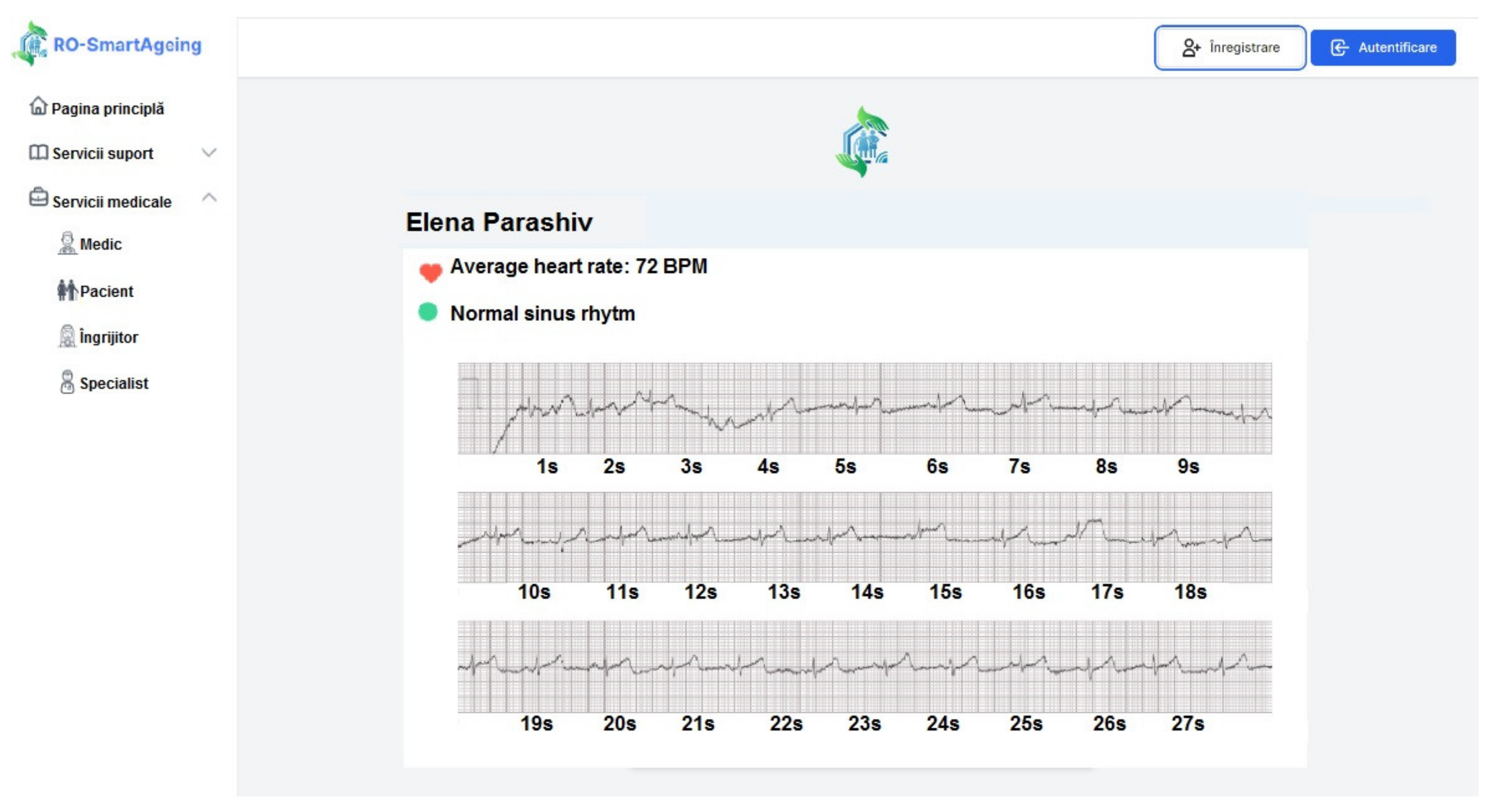Click the home icon beside Pagina principală
The image size is (1496, 812).
38,106
